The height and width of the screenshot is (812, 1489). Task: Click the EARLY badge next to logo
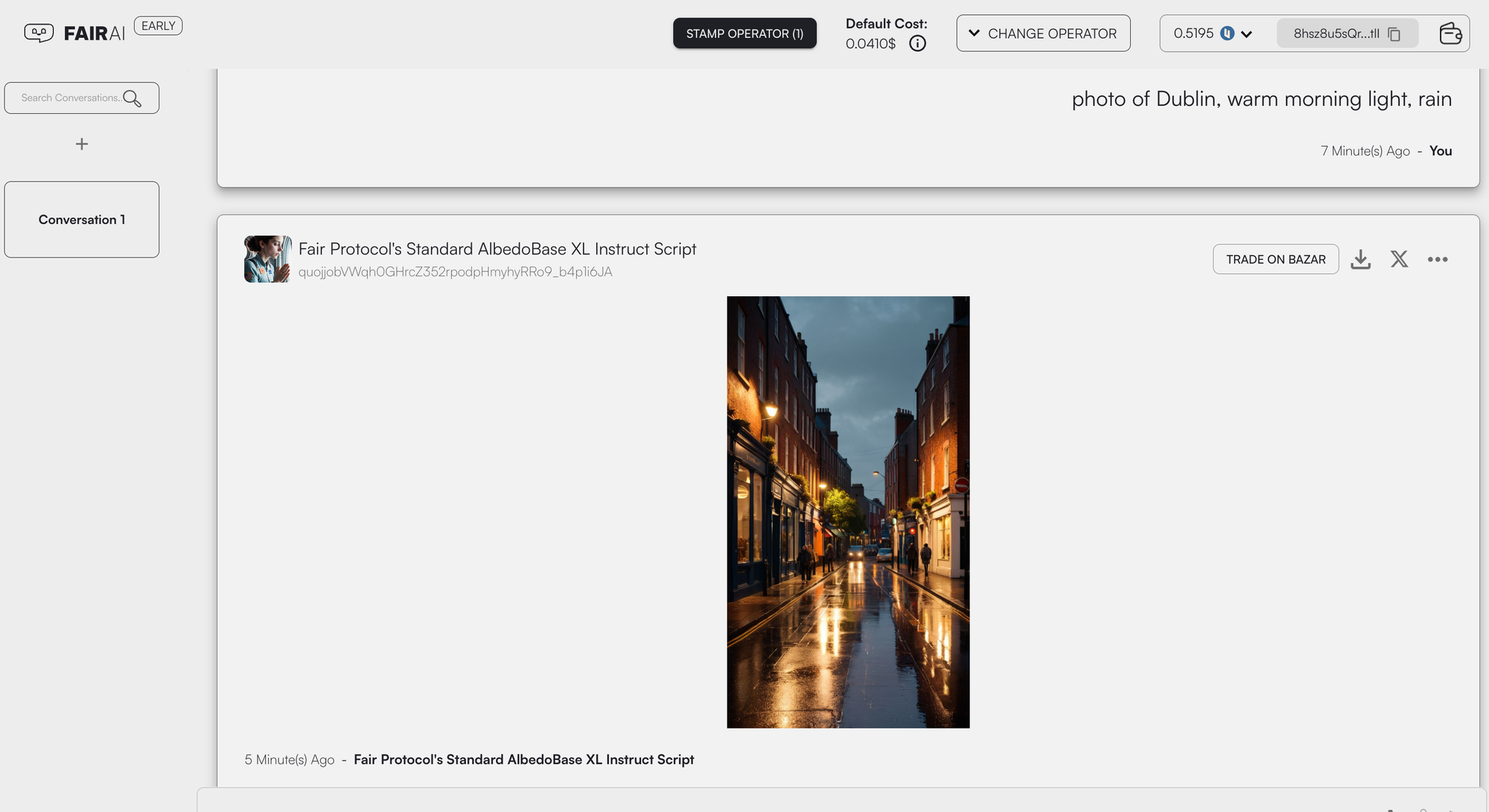pos(159,26)
